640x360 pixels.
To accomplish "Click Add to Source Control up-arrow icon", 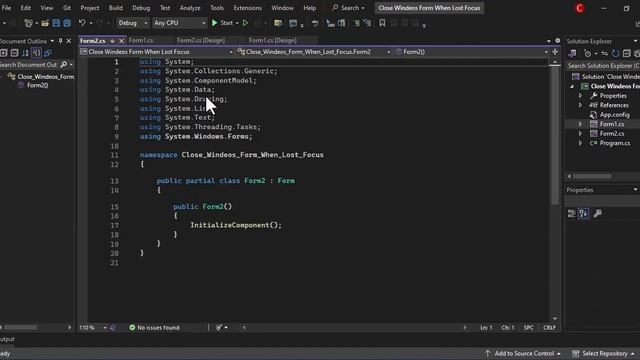I will 487,353.
